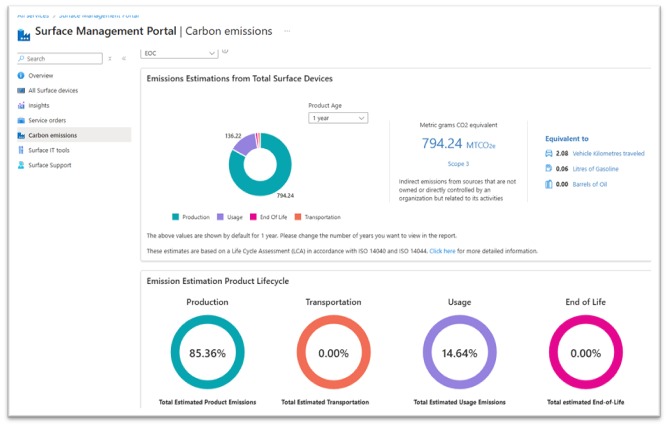Click in the sidebar Search field

tap(62, 59)
